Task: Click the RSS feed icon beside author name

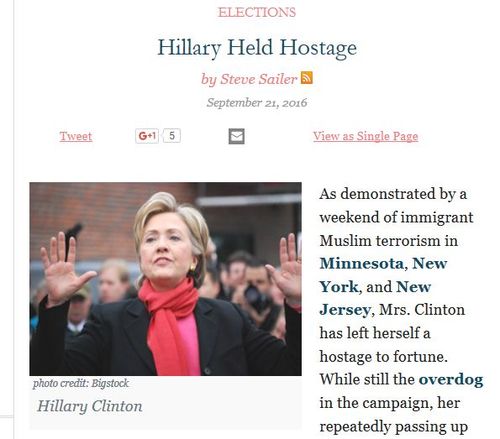Action: [x=306, y=78]
